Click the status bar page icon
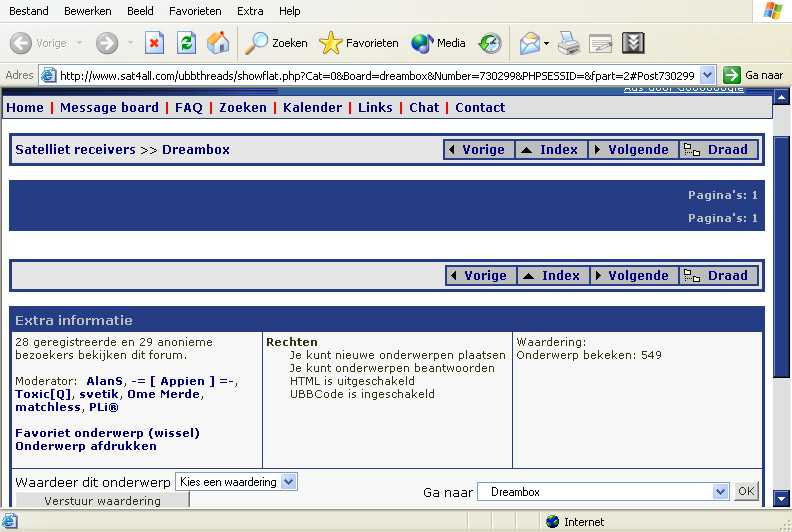This screenshot has width=792, height=532. coord(10,521)
